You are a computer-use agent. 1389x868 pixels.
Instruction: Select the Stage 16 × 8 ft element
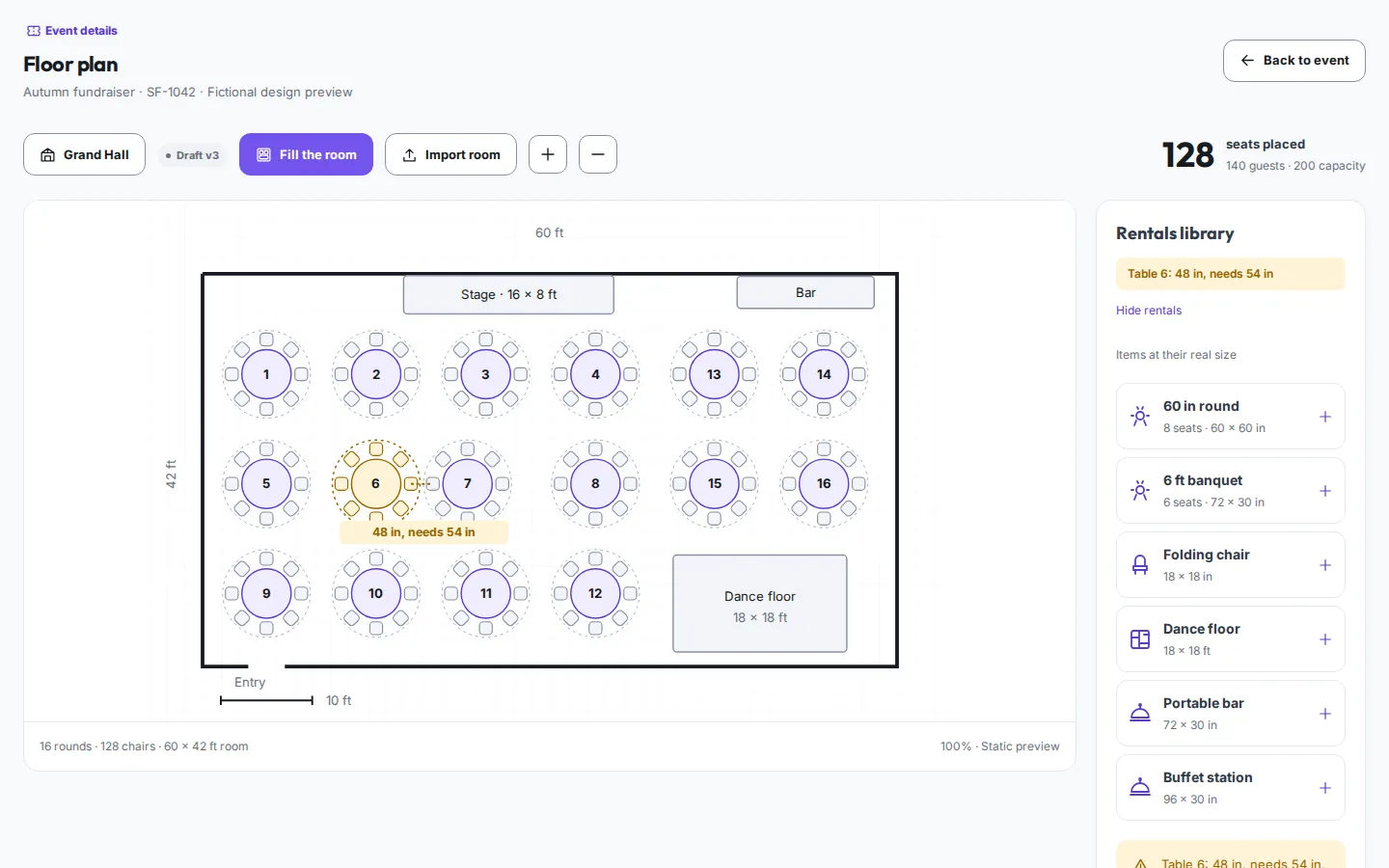click(508, 295)
